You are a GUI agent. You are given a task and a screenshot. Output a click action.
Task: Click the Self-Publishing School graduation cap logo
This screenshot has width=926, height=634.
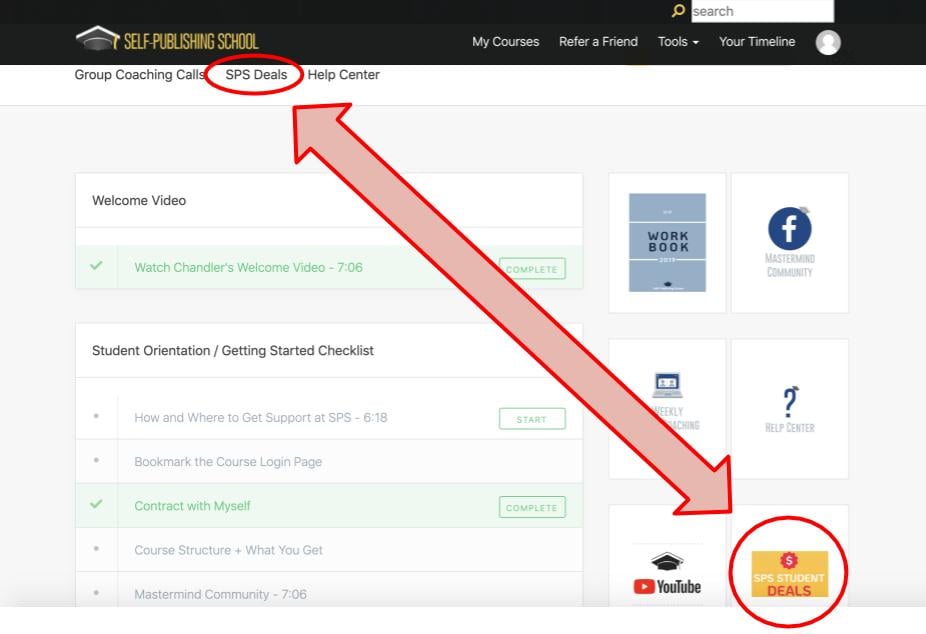coord(97,38)
